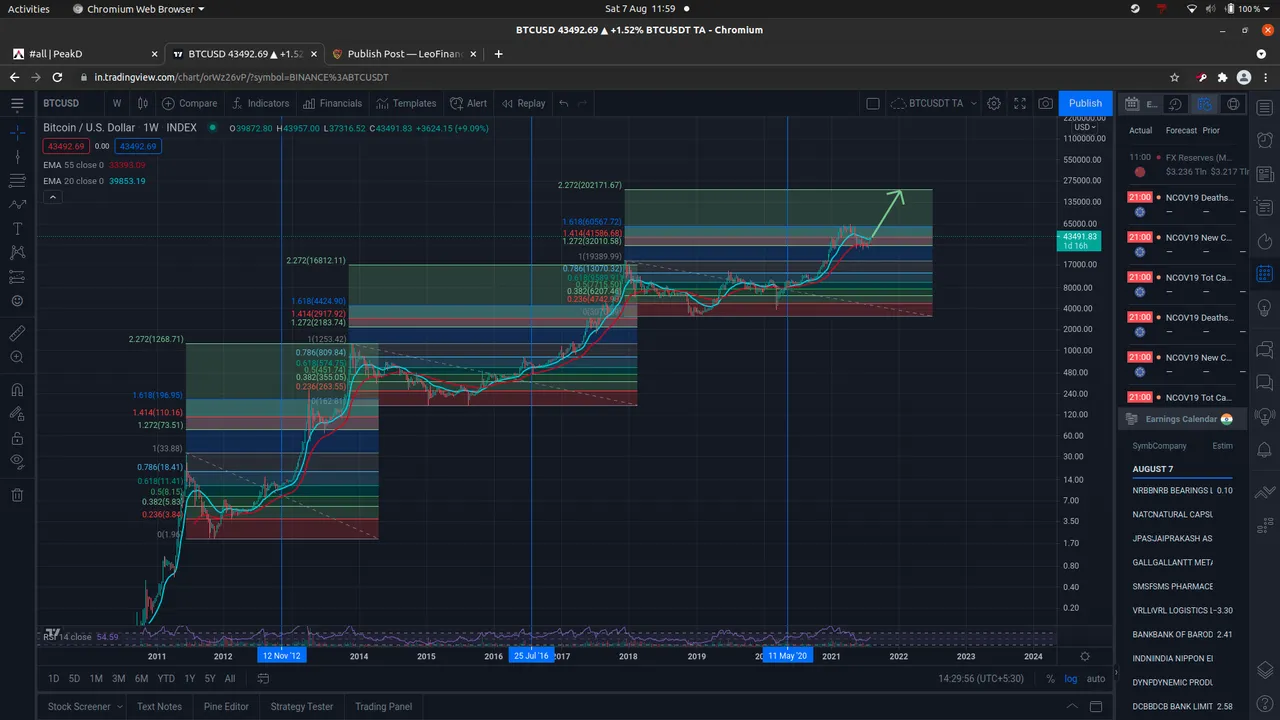Select the 1M date range

pos(96,679)
